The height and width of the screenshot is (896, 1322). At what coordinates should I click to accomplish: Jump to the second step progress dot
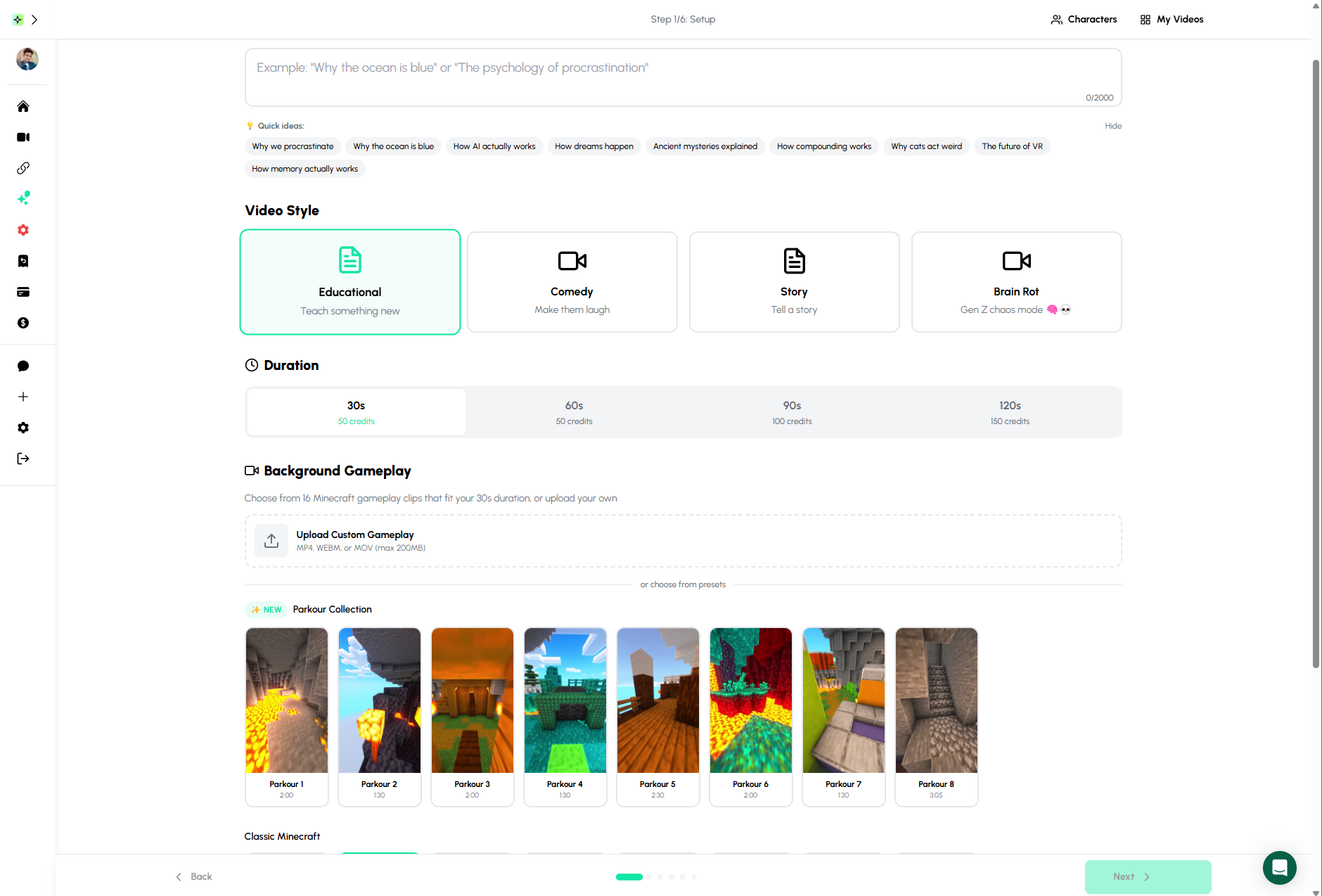coord(648,877)
